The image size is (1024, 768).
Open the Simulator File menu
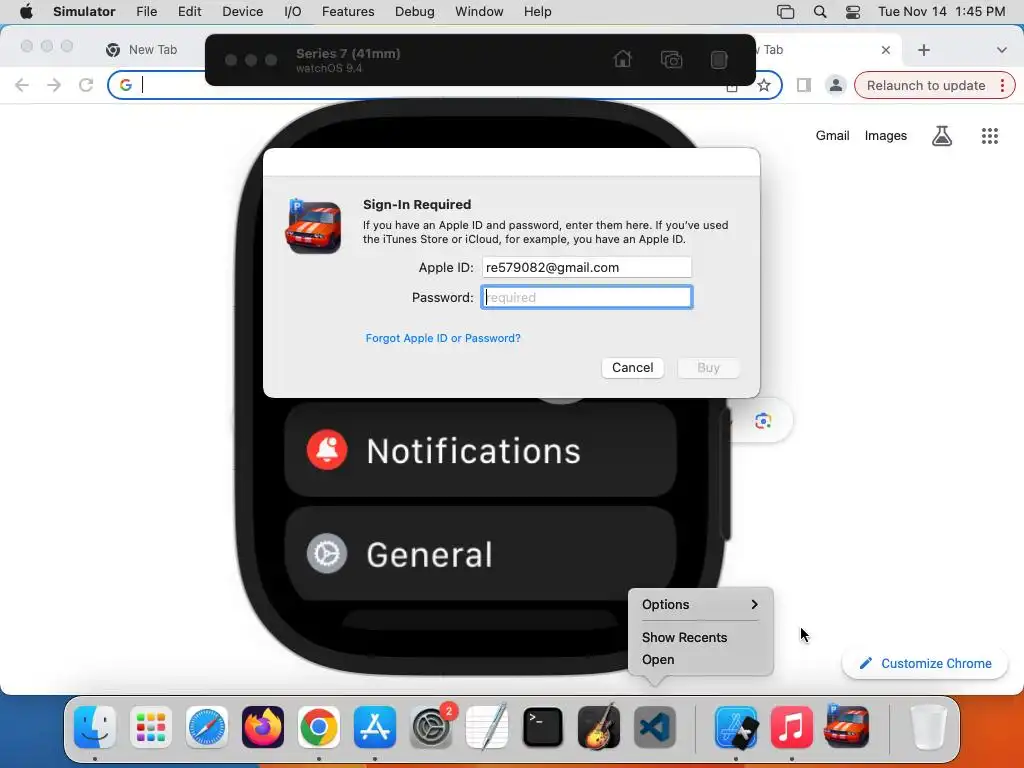click(x=146, y=12)
